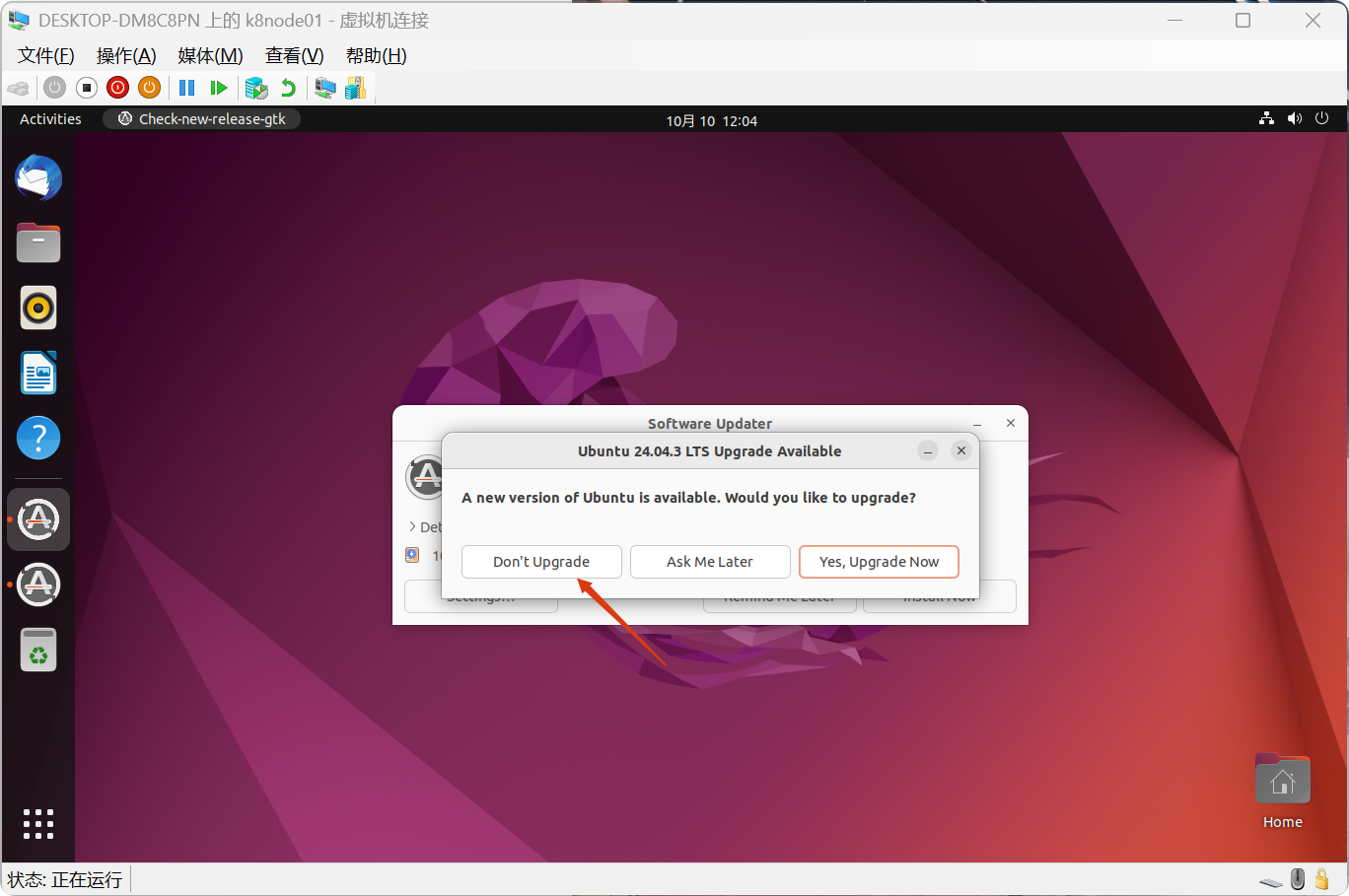Close the Software Updater window
Viewport: 1349px width, 896px height.
click(1011, 423)
